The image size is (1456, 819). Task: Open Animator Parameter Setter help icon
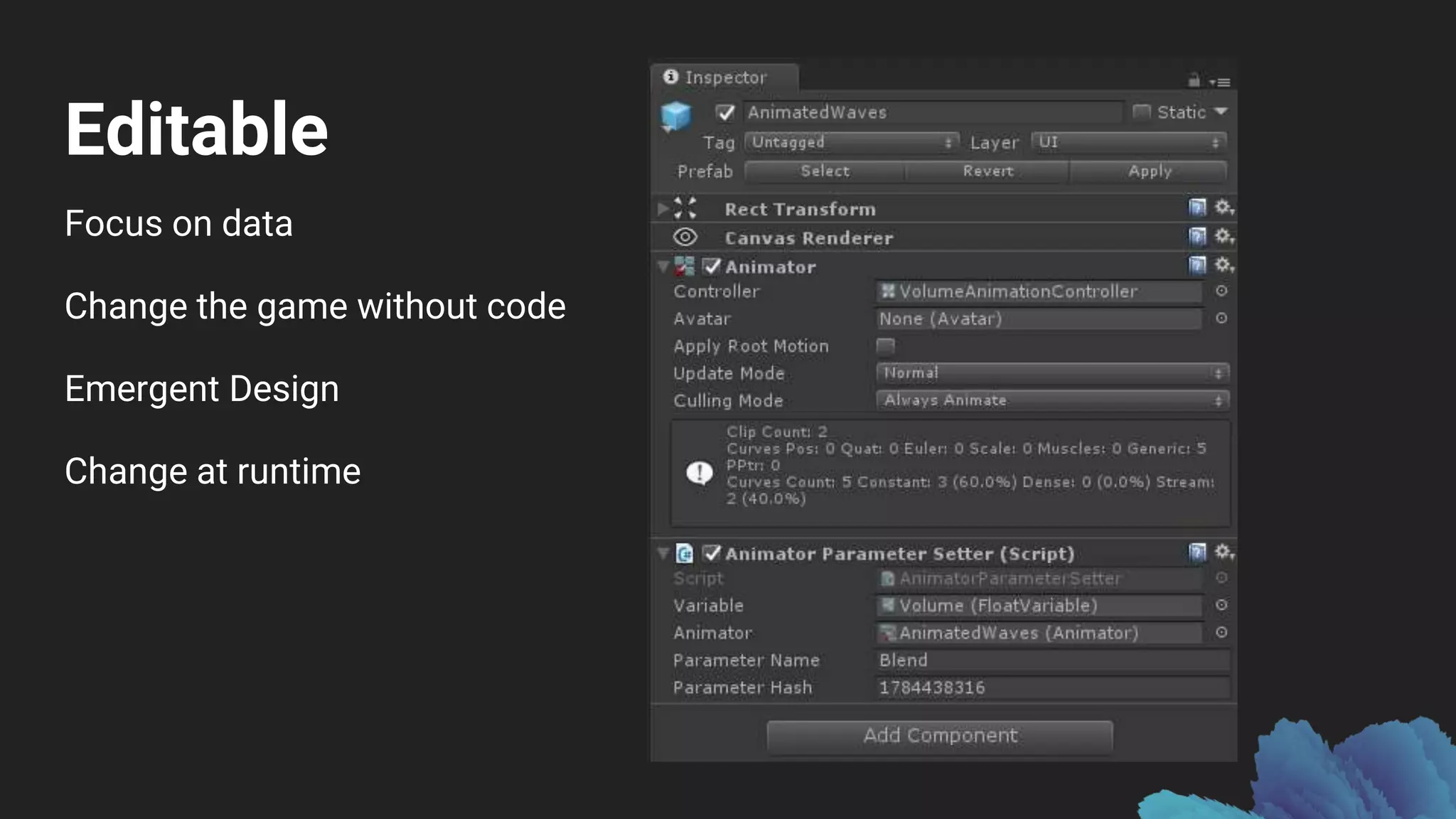pyautogui.click(x=1197, y=552)
